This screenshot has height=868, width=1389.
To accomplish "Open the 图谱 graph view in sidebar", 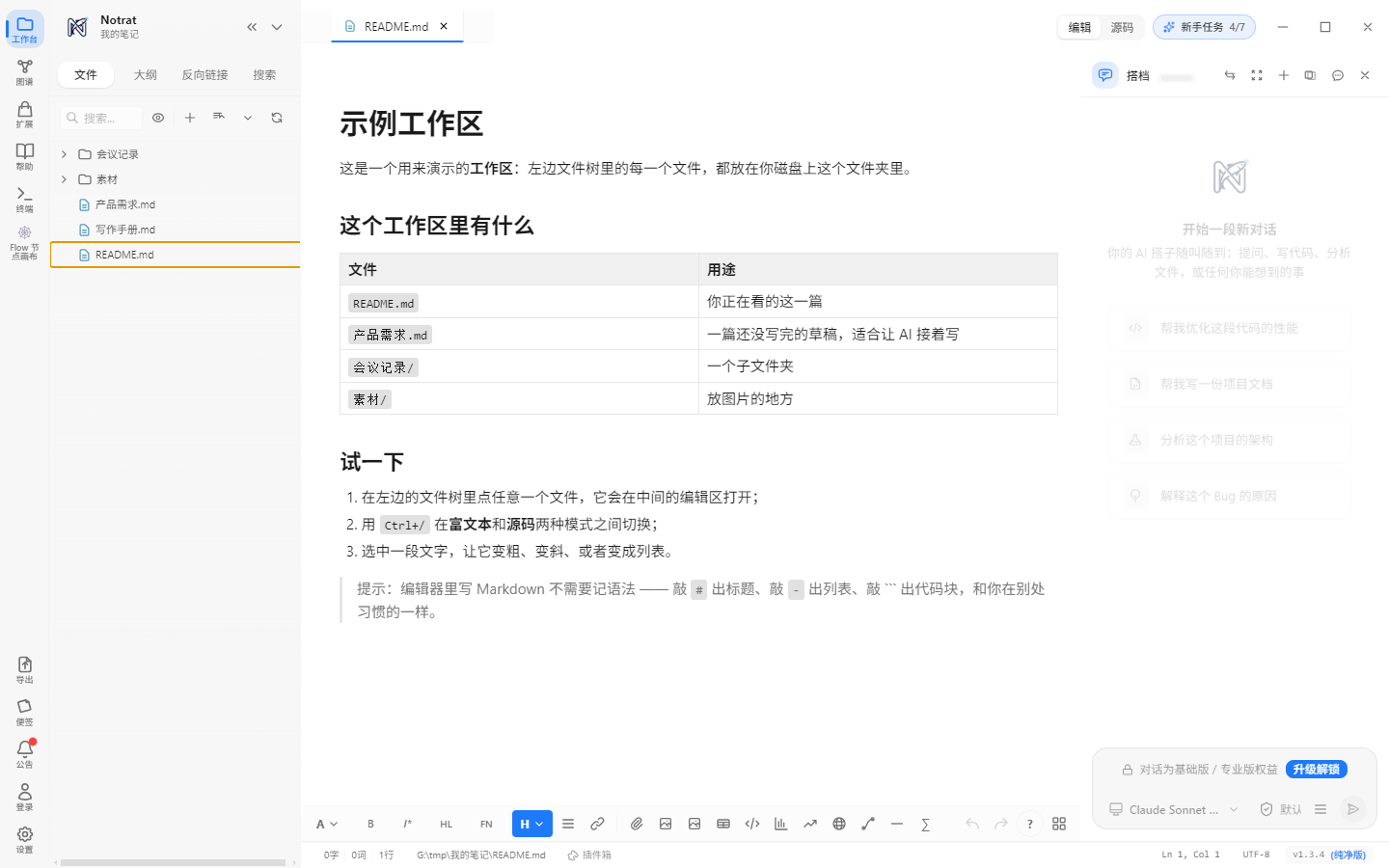I will [25, 72].
